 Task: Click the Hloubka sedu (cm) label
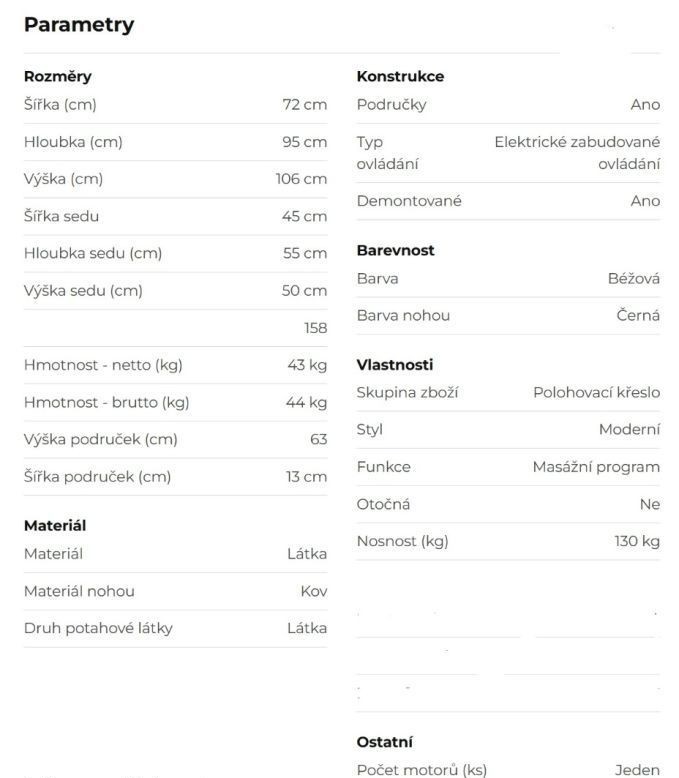(93, 253)
